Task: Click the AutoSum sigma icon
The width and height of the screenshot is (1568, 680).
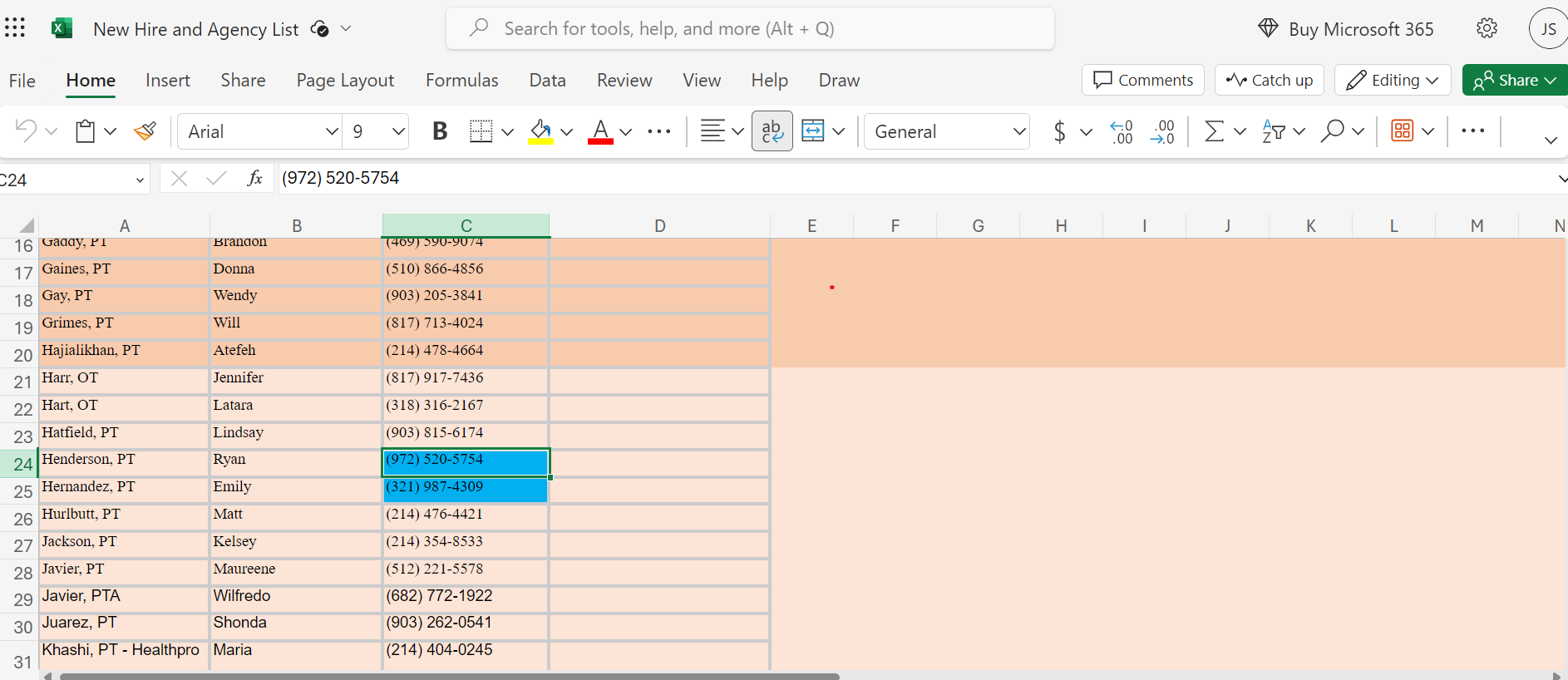Action: 1214,131
